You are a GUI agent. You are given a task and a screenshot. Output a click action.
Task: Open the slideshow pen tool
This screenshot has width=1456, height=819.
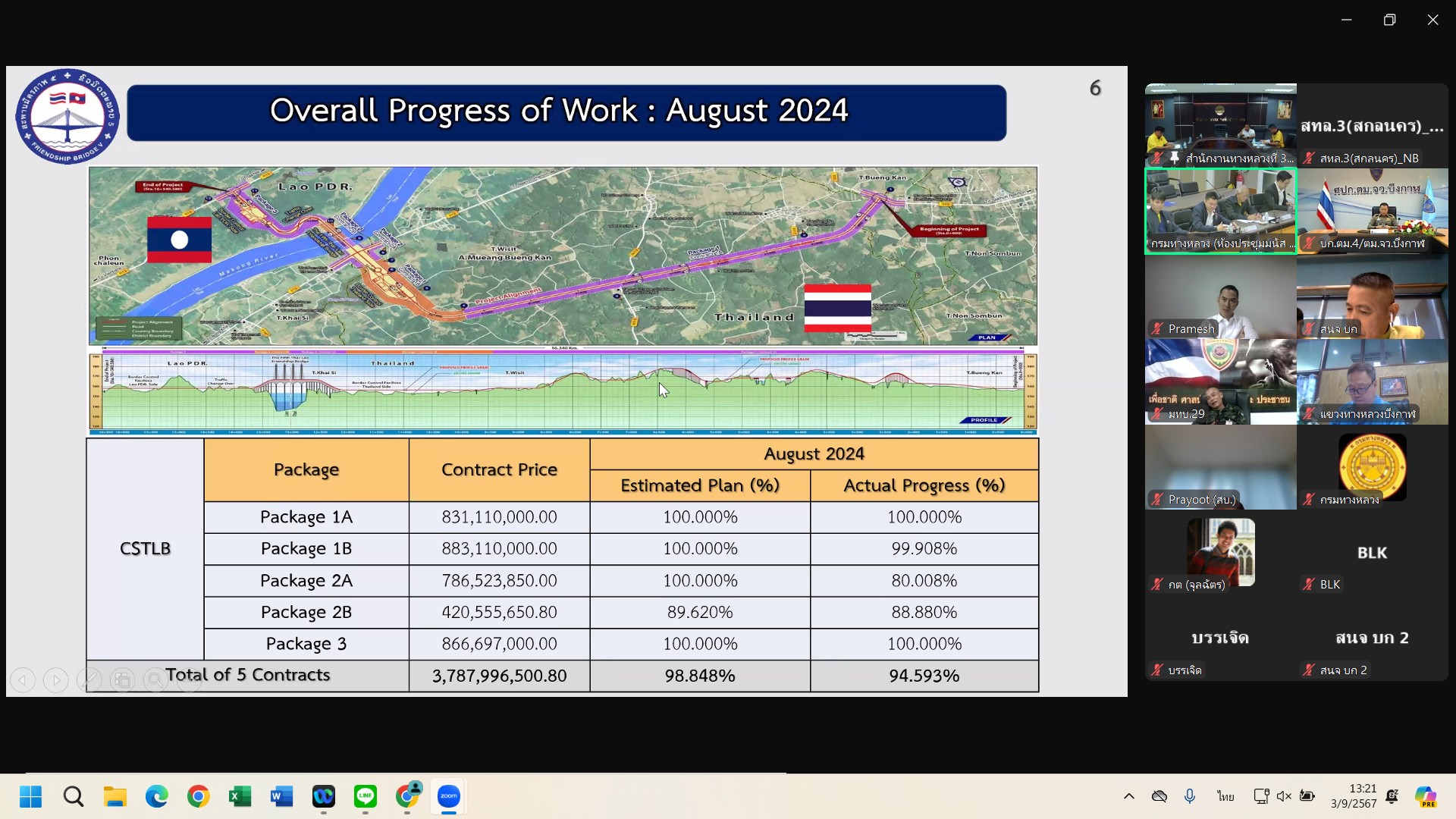coord(89,680)
